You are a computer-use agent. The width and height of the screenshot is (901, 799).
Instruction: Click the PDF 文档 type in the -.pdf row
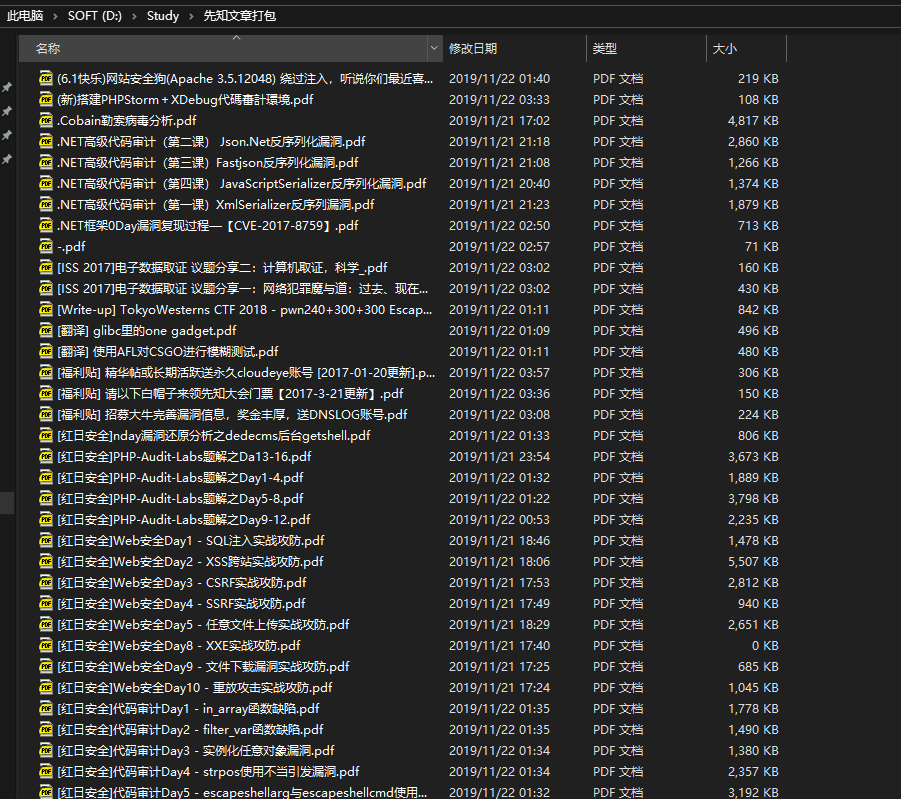(618, 246)
